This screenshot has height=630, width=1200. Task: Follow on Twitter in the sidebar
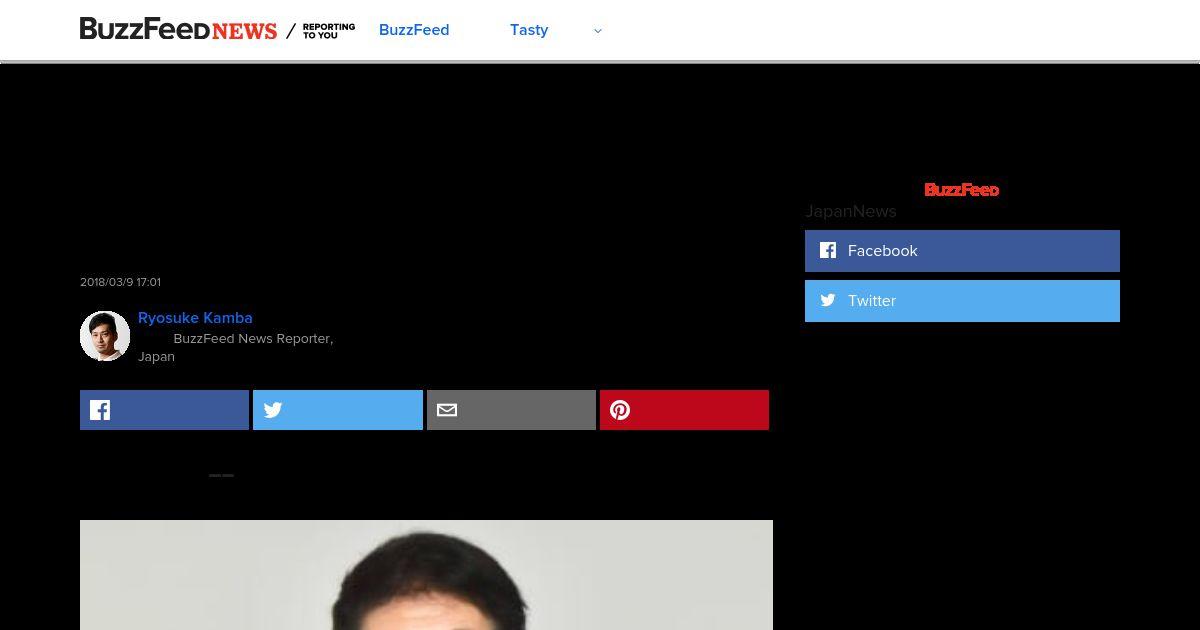click(962, 301)
